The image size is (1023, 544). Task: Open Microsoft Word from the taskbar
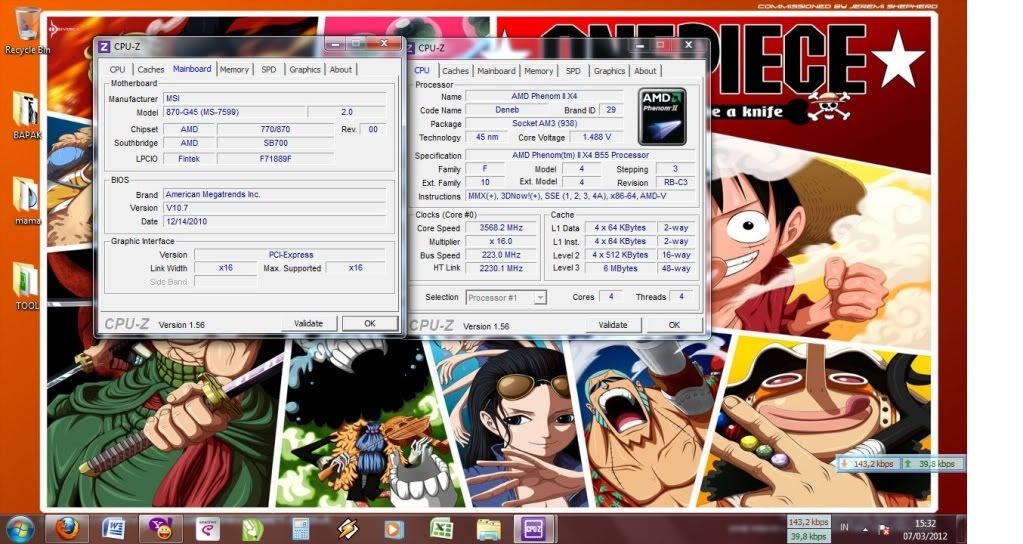pyautogui.click(x=114, y=528)
